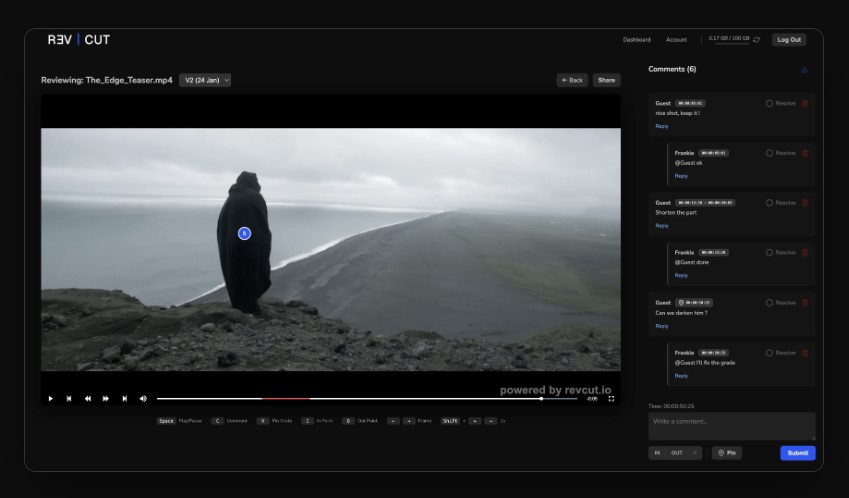The width and height of the screenshot is (849, 498).
Task: Reply to Frankie's '@Guest ok' message
Action: 681,176
